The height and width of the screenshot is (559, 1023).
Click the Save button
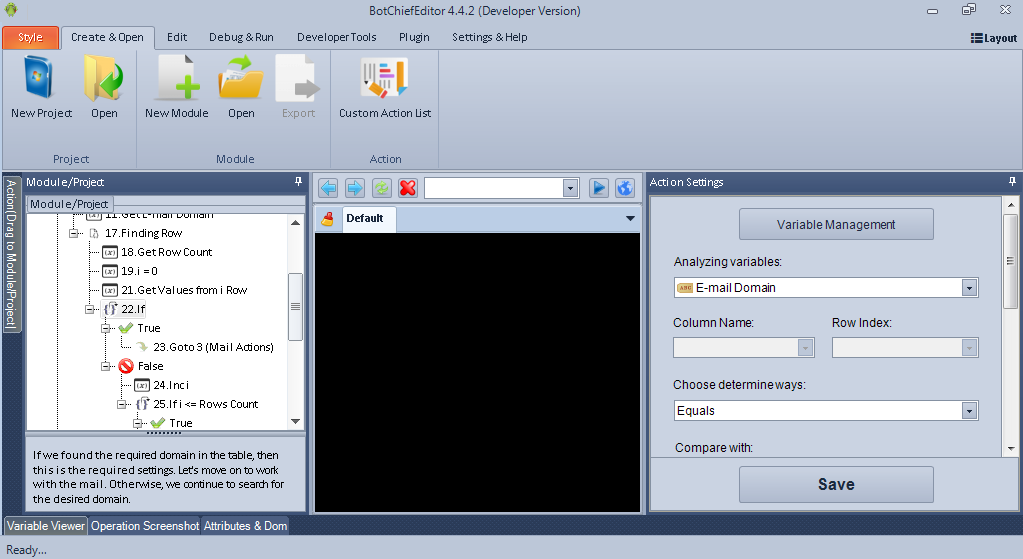pyautogui.click(x=836, y=484)
